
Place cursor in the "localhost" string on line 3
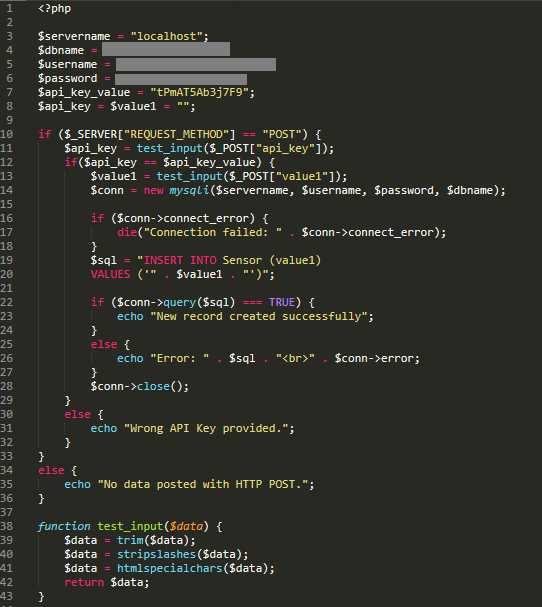pyautogui.click(x=166, y=36)
